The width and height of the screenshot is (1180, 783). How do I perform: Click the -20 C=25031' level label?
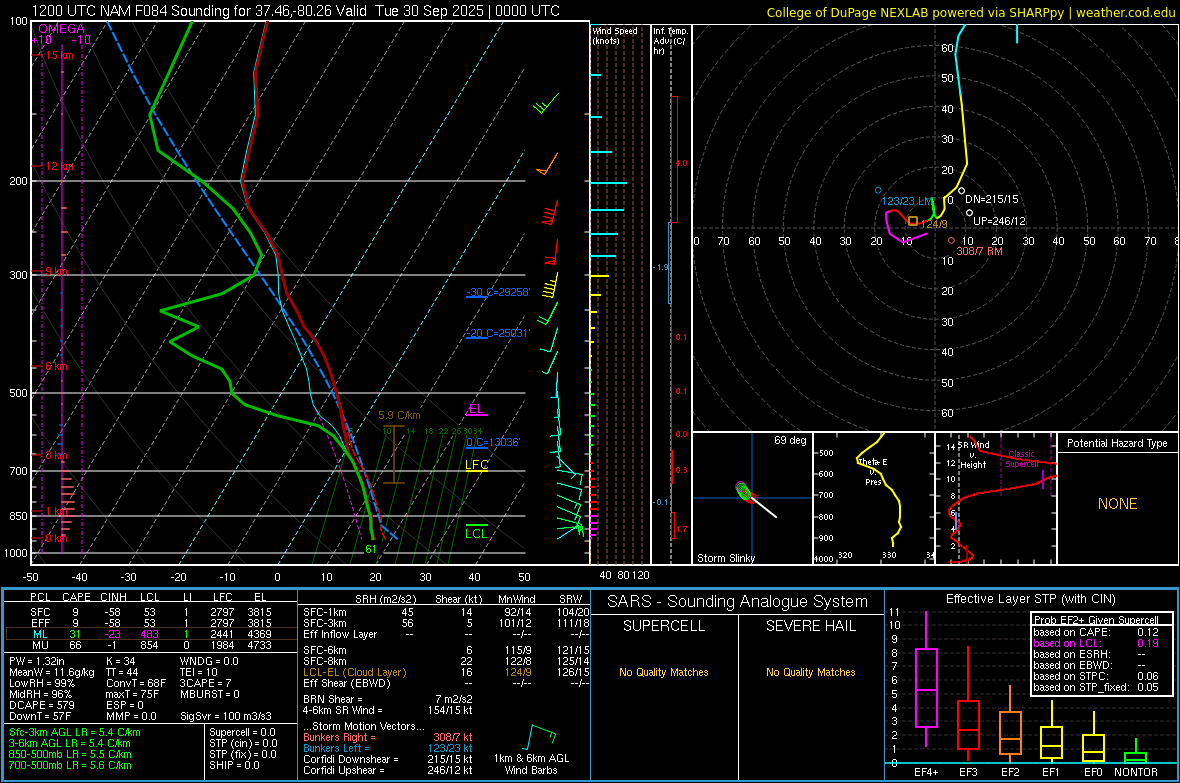(498, 333)
